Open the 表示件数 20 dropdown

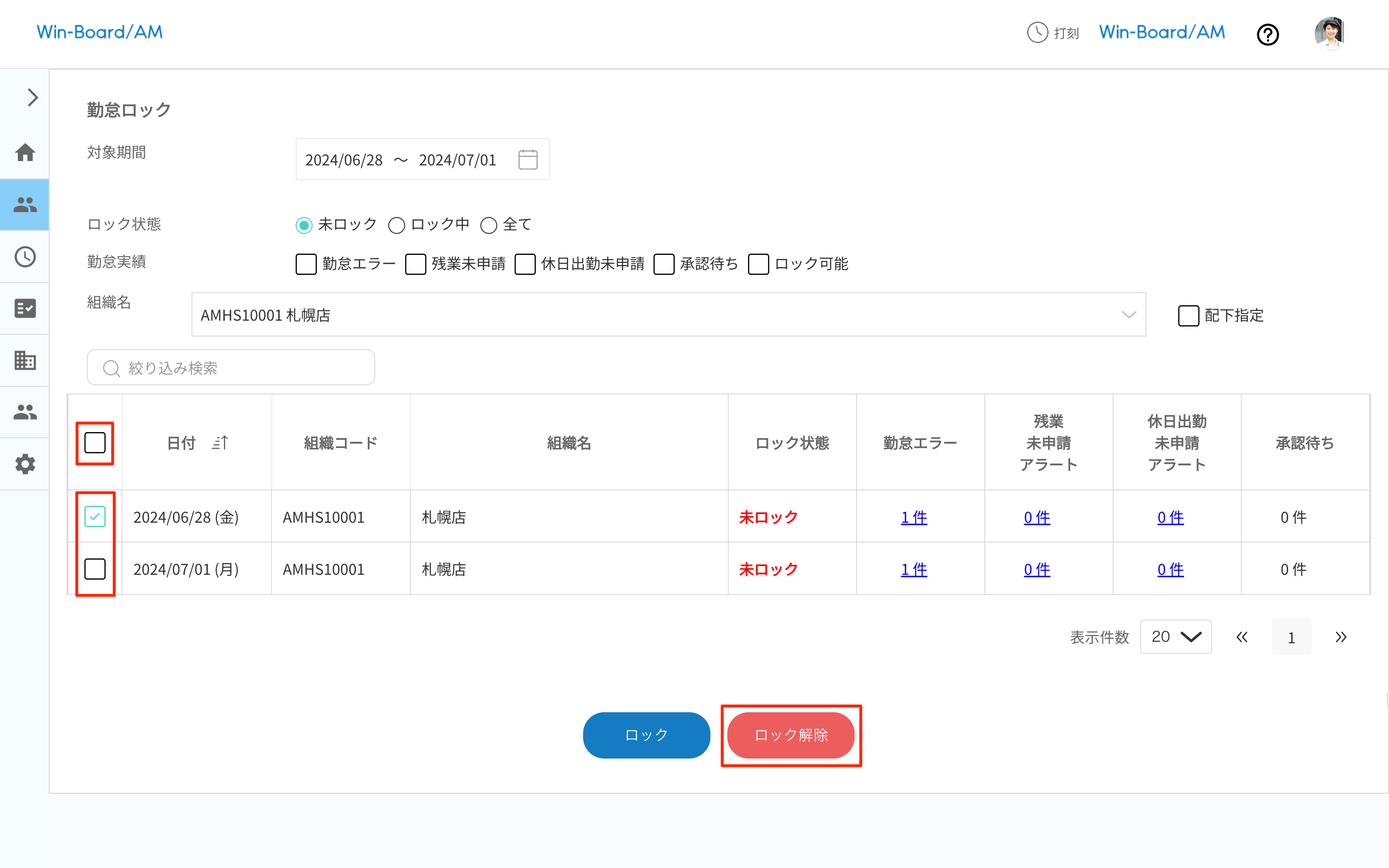[x=1175, y=637]
